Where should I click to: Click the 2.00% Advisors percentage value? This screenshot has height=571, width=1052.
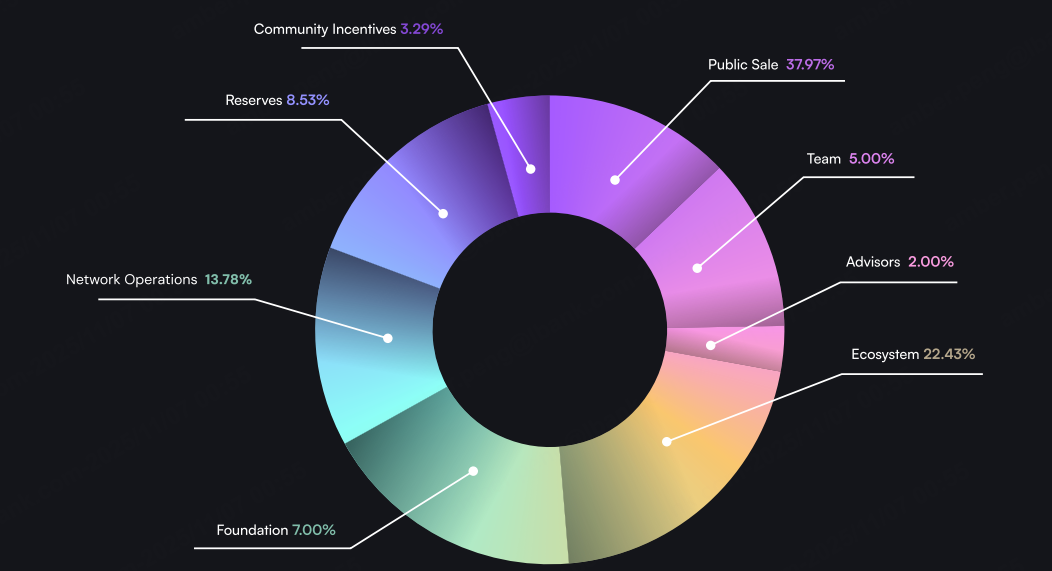(x=930, y=262)
